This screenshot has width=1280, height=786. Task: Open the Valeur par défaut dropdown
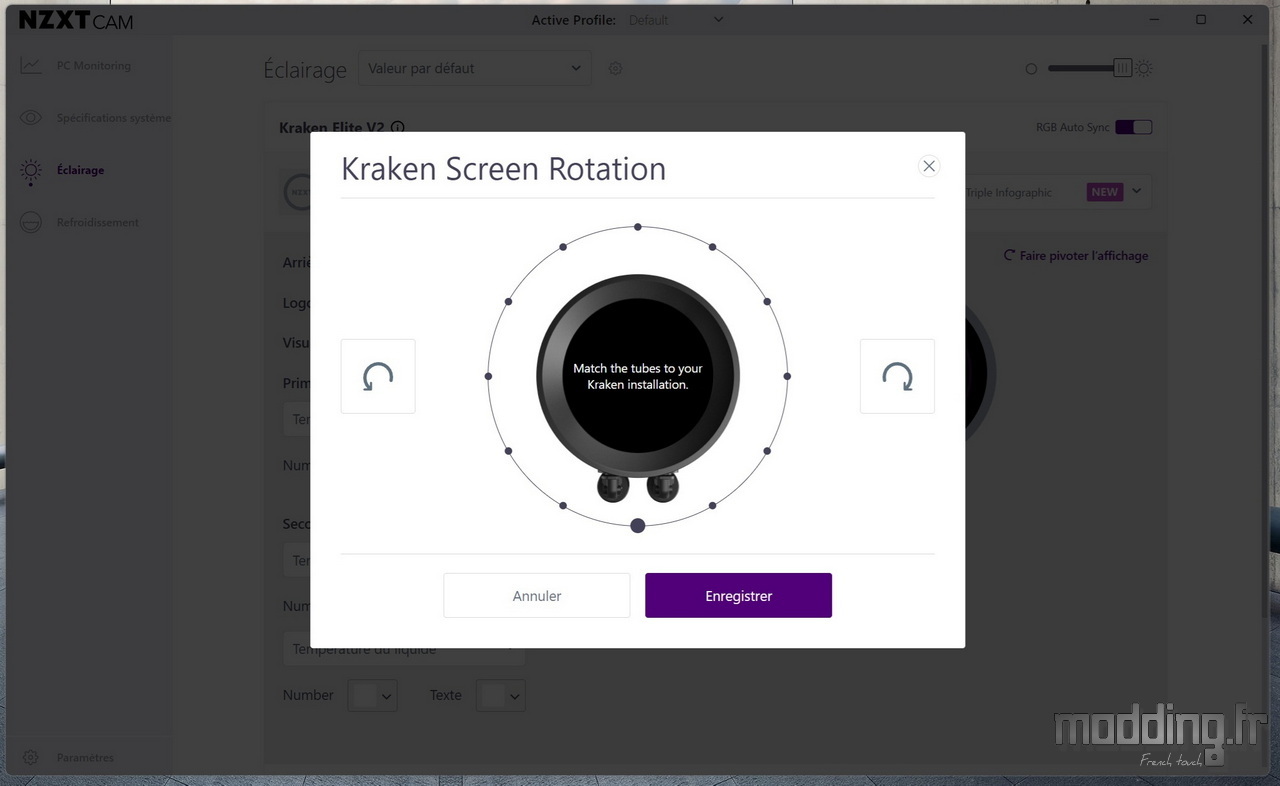click(475, 68)
